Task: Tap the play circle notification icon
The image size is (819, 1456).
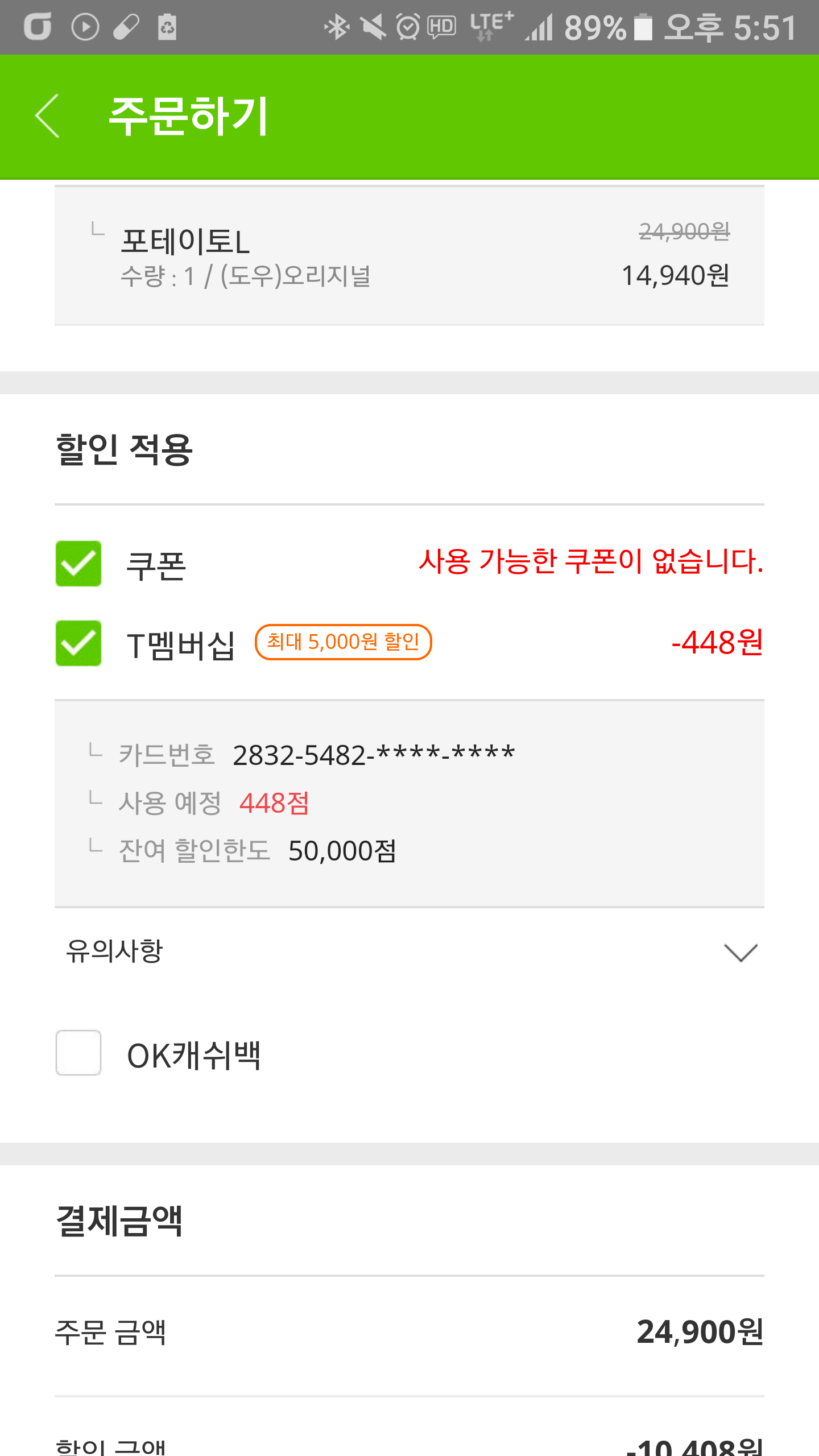Action: pyautogui.click(x=85, y=27)
